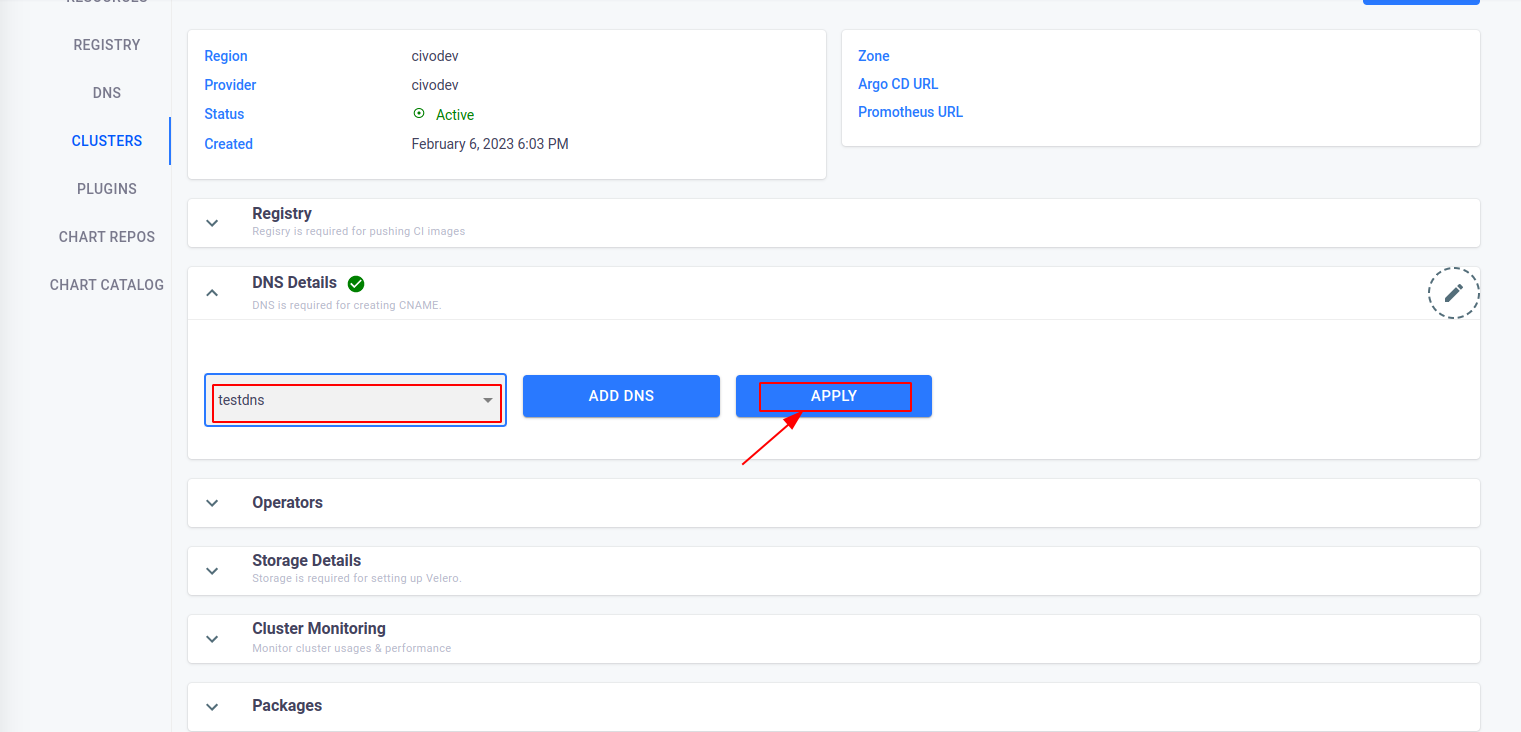Open CHART REPOS in the sidebar
The width and height of the screenshot is (1521, 732).
coord(107,237)
